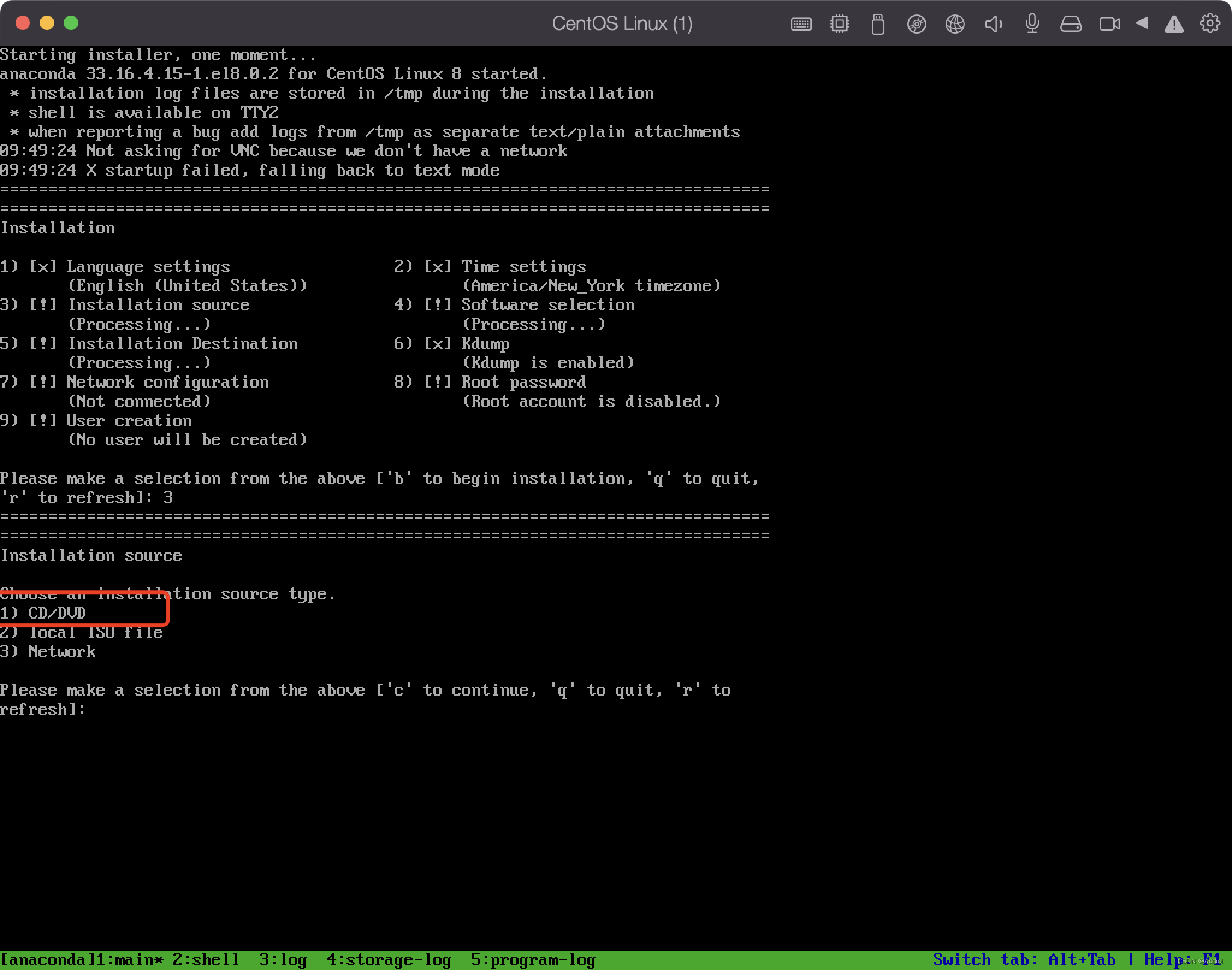Screen dimensions: 1232x970
Task: Switch to the 4:storage-log tab
Action: (389, 960)
